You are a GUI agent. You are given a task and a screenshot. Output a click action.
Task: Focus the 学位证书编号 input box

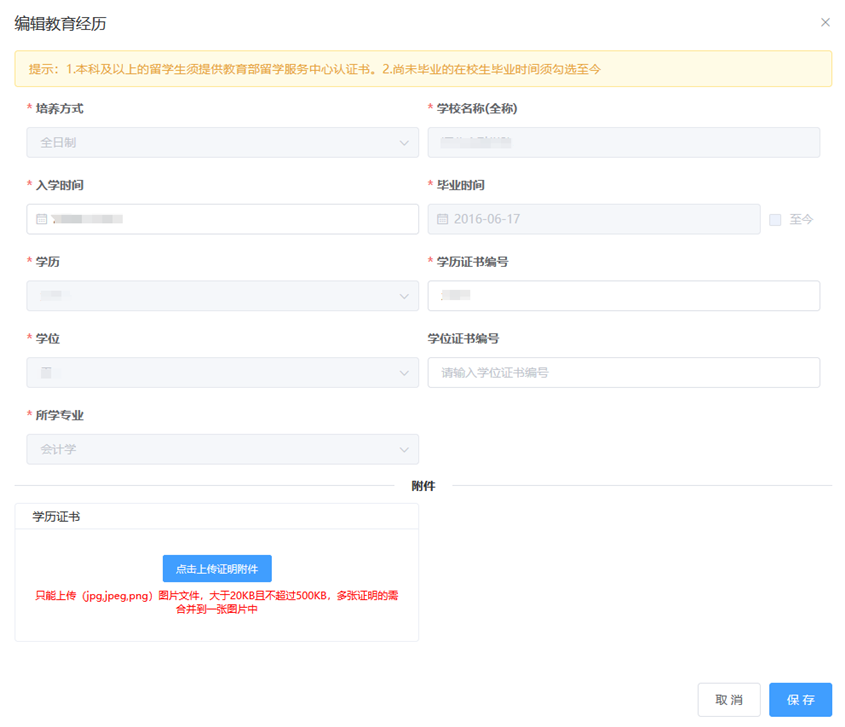pyautogui.click(x=623, y=373)
